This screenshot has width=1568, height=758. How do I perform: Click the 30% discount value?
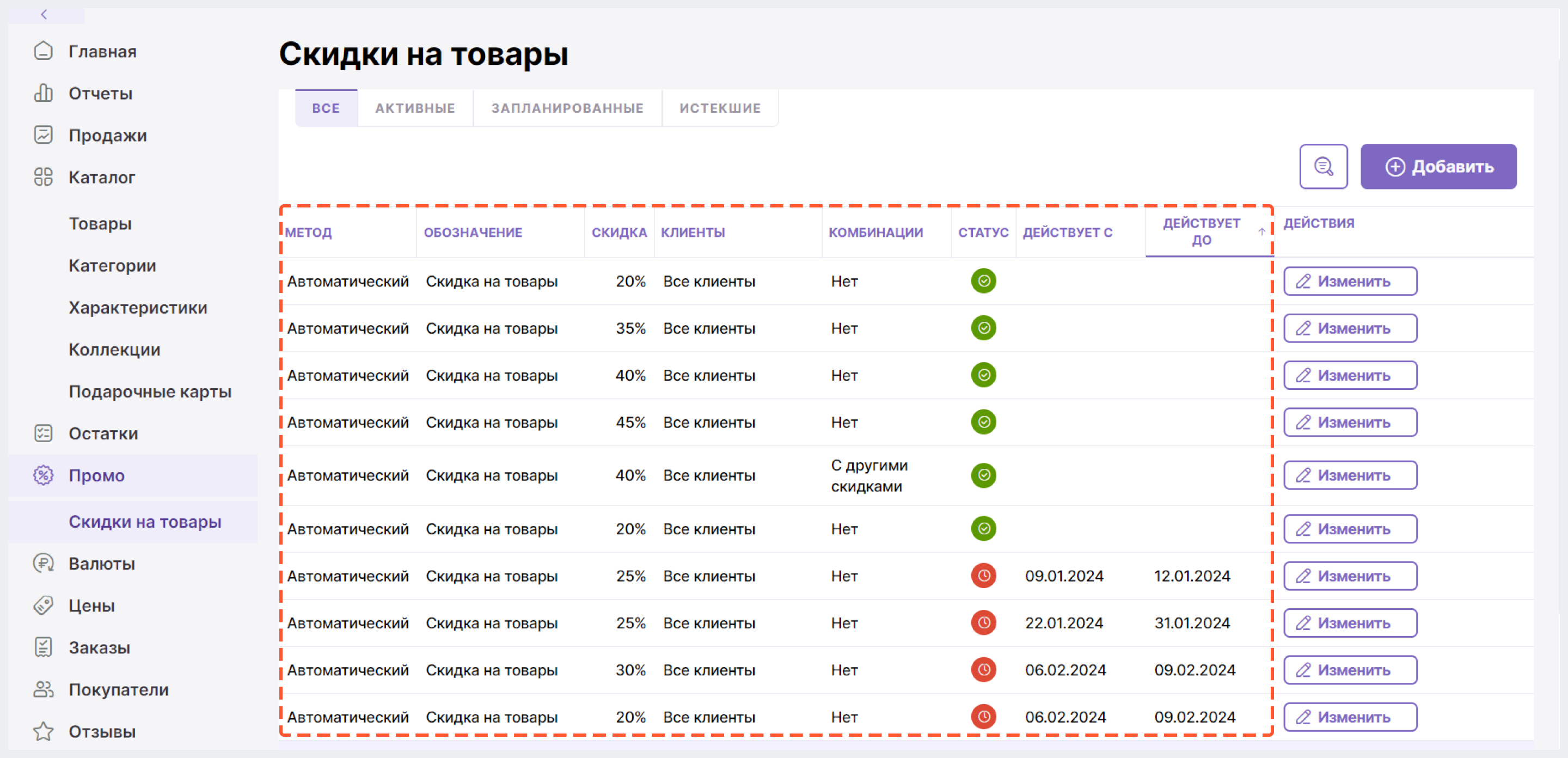click(x=630, y=670)
